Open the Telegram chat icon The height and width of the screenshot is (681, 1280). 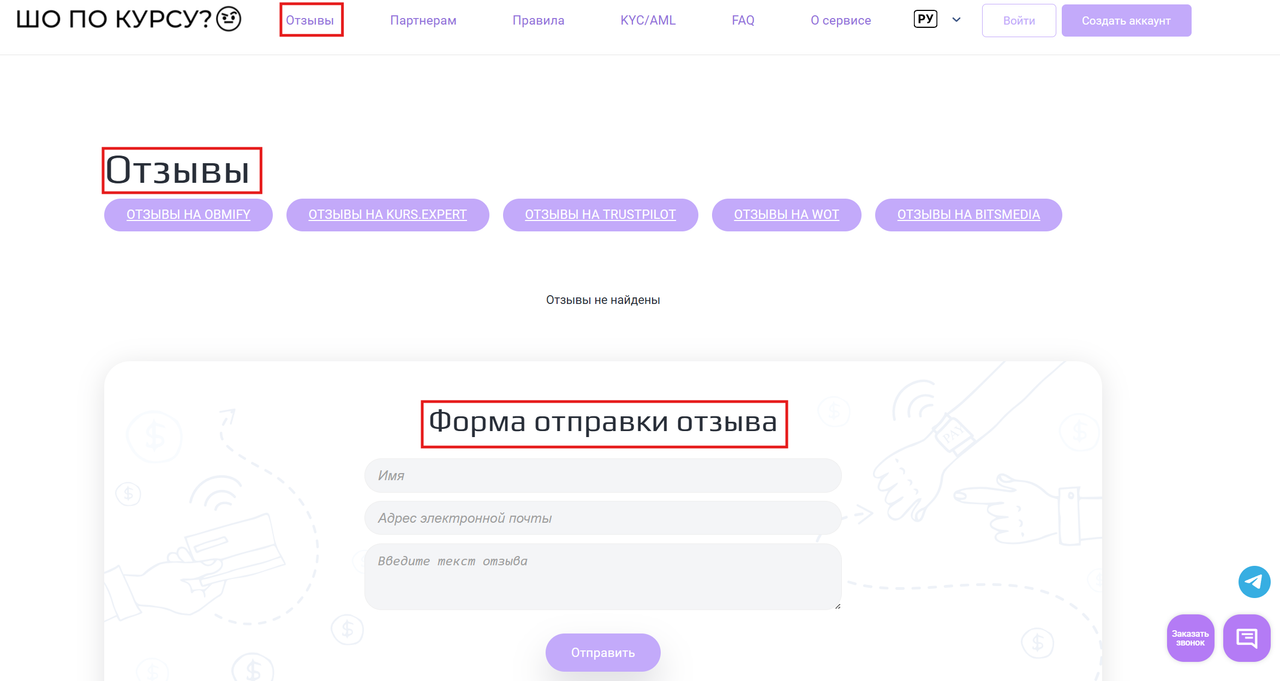coord(1254,581)
